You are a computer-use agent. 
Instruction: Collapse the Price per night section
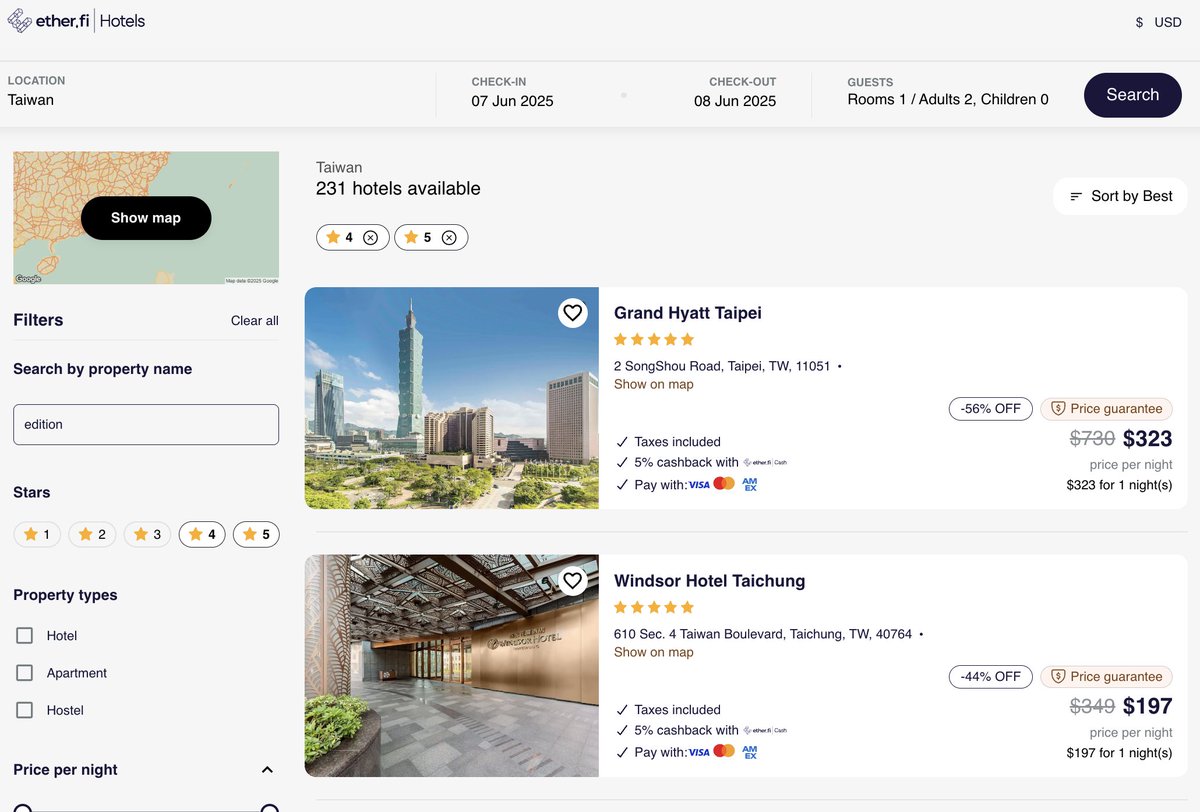point(267,770)
